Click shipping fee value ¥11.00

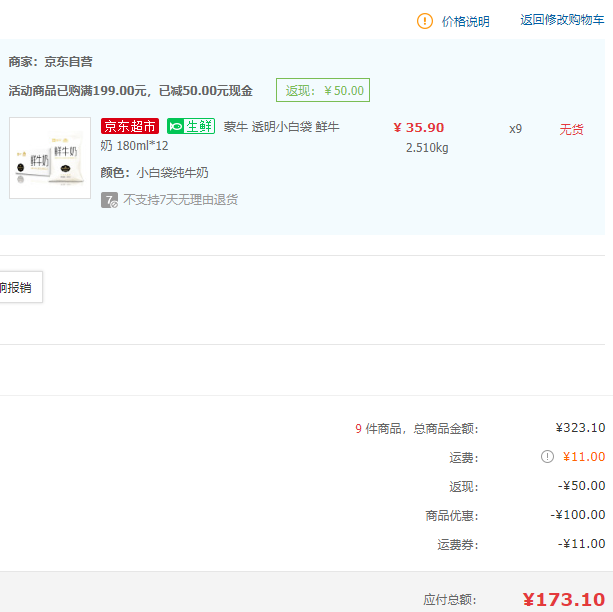[584, 457]
